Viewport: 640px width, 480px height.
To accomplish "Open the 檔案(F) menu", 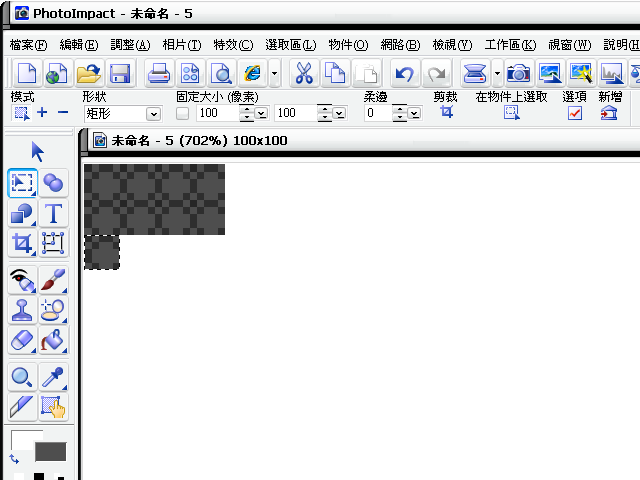I will 28,44.
